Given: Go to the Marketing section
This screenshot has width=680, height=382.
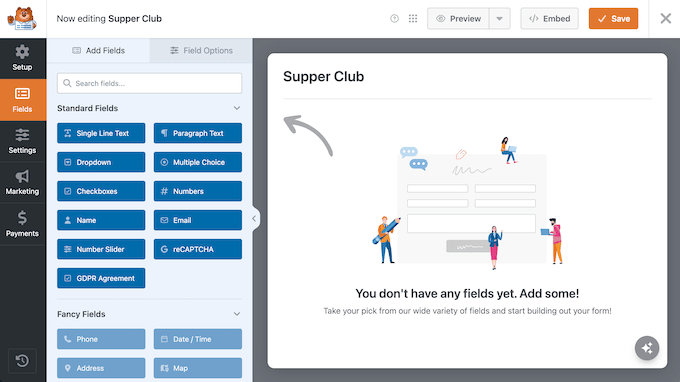Looking at the screenshot, I should [23, 183].
